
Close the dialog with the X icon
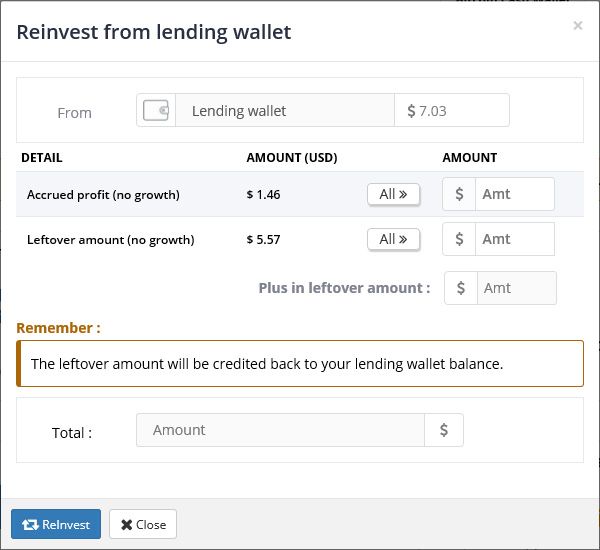pos(578,26)
